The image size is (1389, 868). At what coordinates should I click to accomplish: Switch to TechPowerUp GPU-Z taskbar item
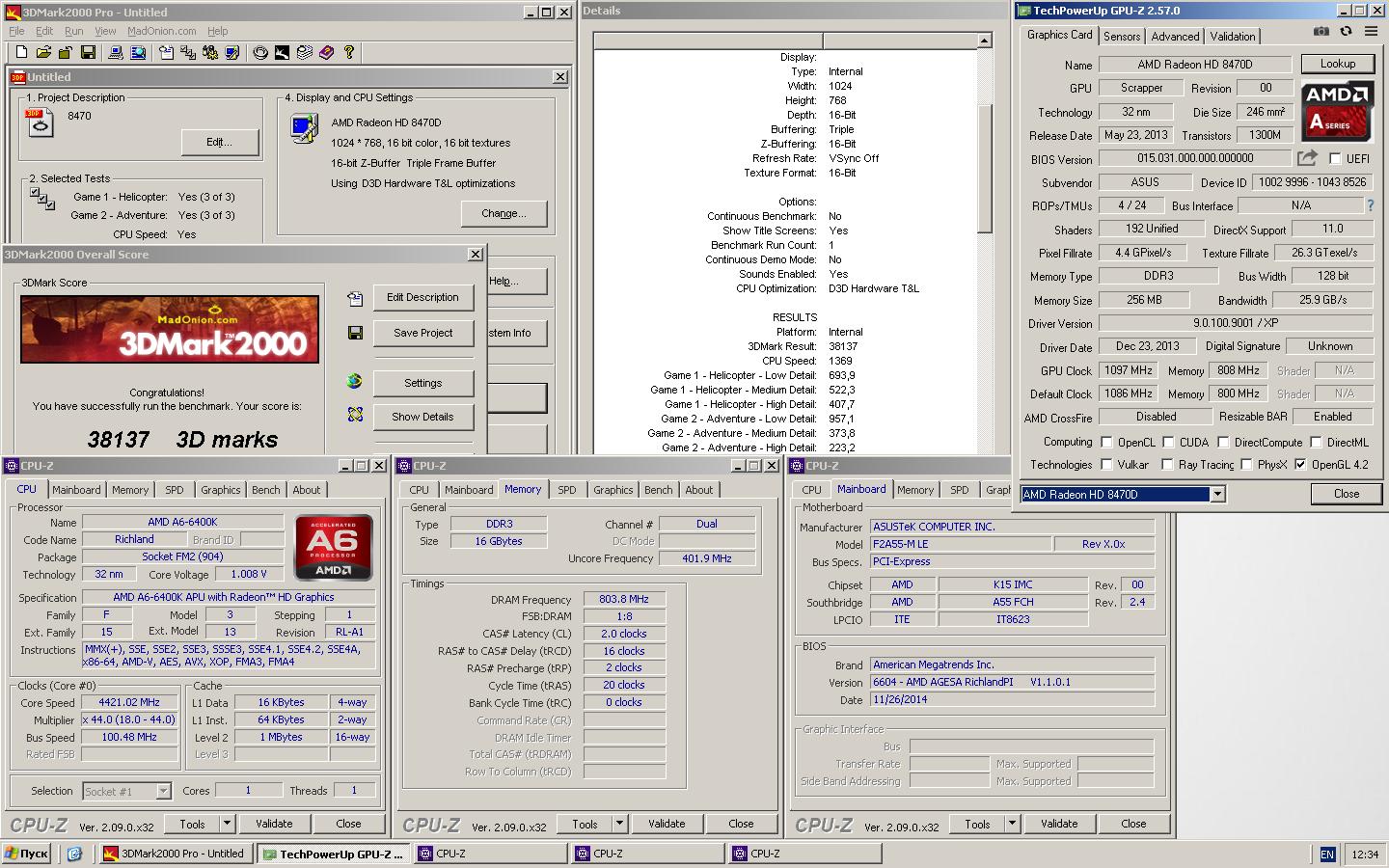click(333, 854)
